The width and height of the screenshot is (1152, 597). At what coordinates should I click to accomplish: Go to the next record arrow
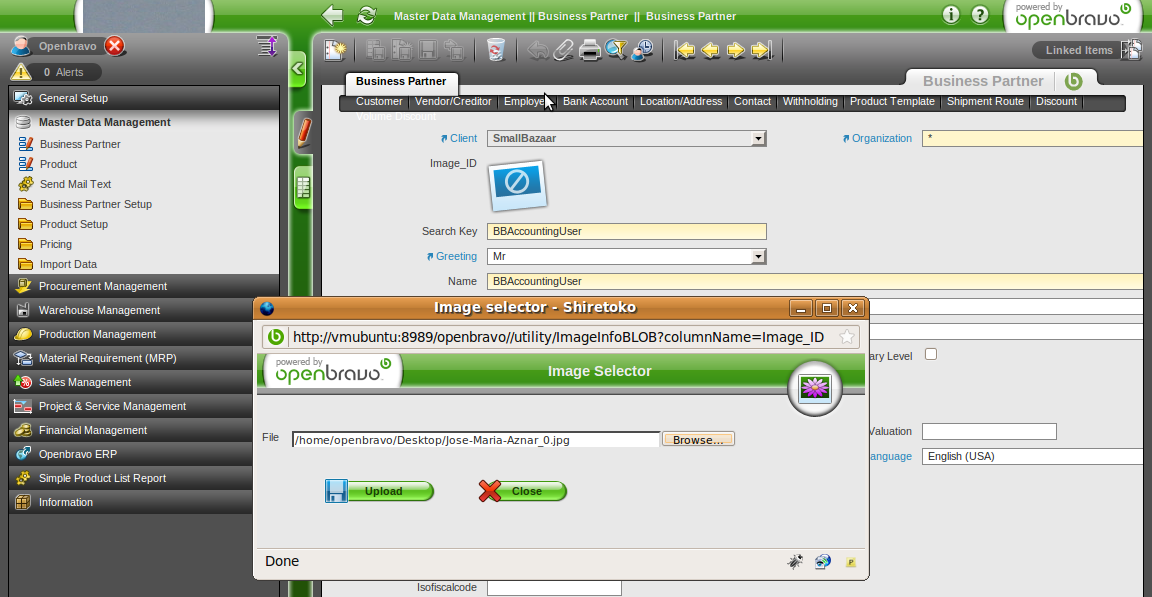pyautogui.click(x=735, y=50)
